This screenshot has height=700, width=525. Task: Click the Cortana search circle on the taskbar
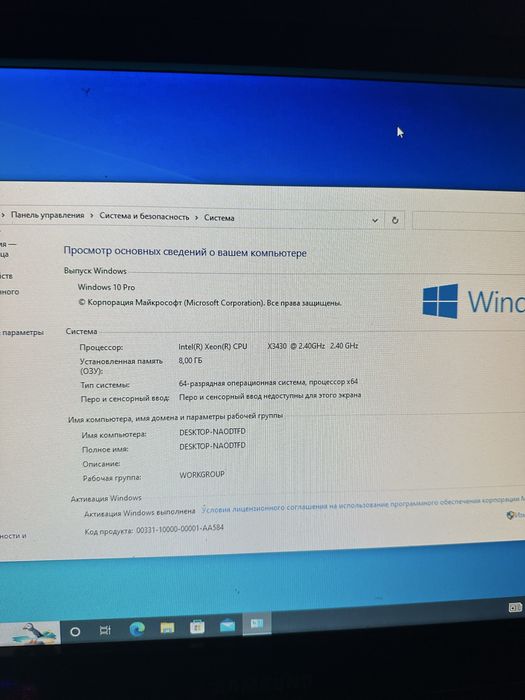(75, 632)
